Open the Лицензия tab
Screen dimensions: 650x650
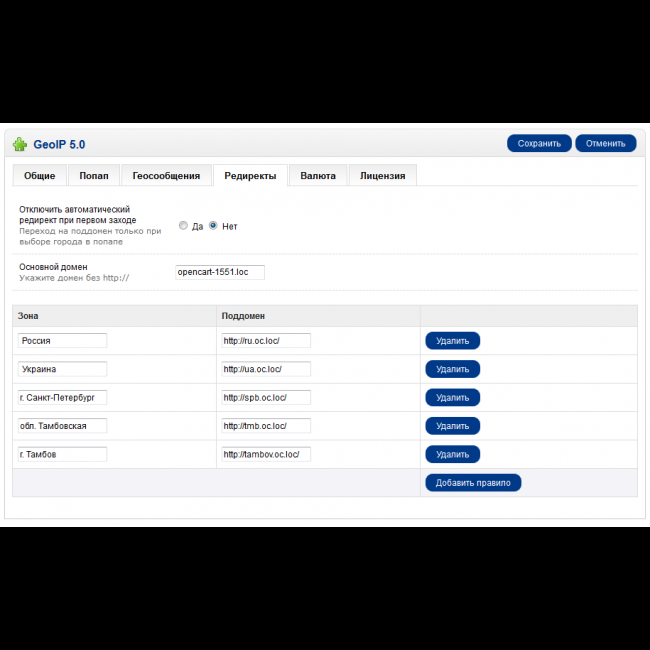pos(382,176)
